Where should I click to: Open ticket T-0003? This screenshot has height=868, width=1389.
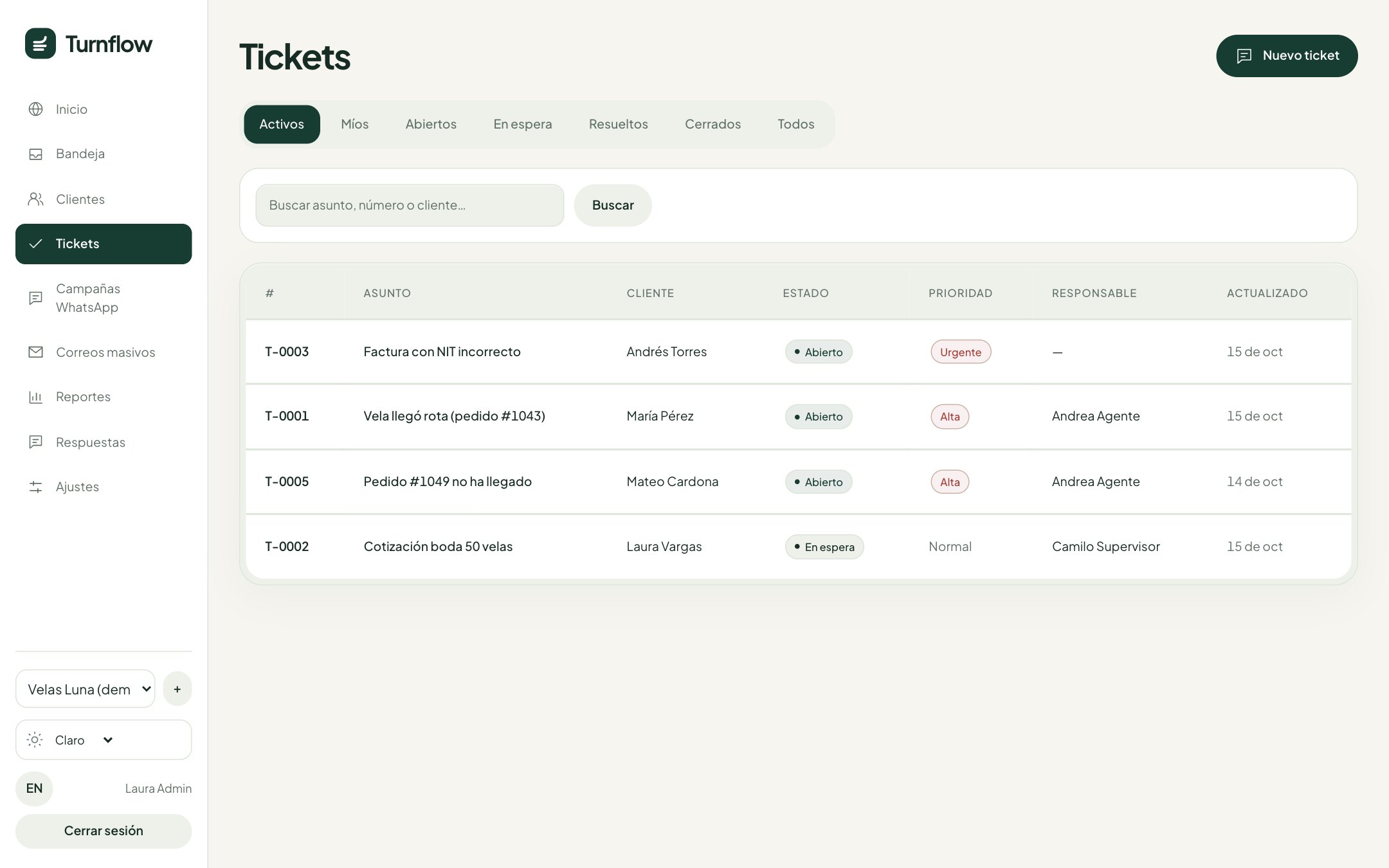click(287, 352)
